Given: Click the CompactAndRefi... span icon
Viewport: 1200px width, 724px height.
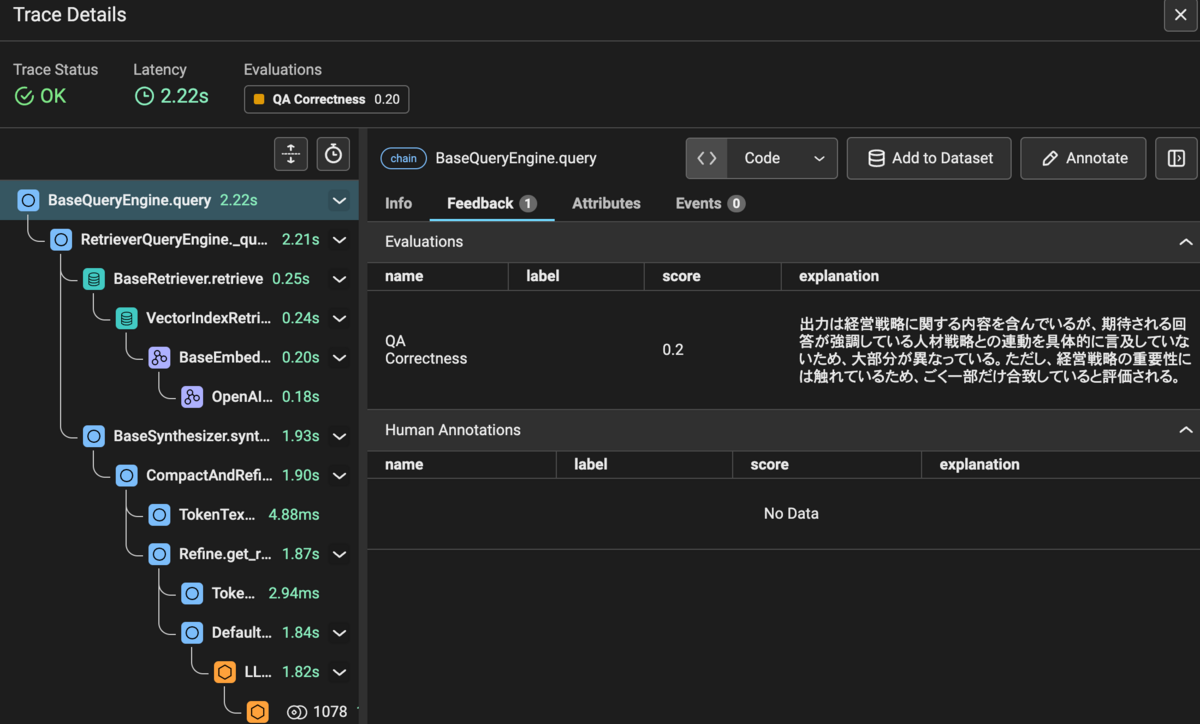Looking at the screenshot, I should tap(127, 475).
